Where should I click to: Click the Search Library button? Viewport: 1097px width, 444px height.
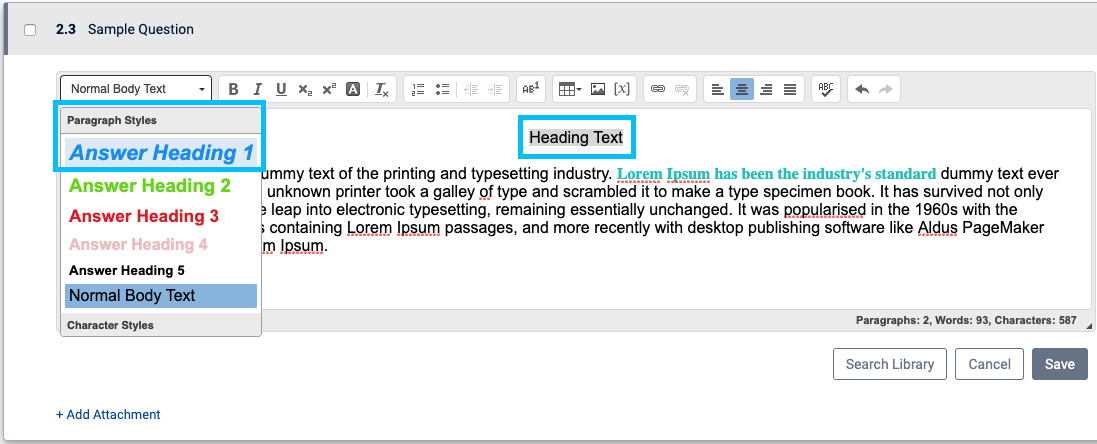pyautogui.click(x=889, y=364)
